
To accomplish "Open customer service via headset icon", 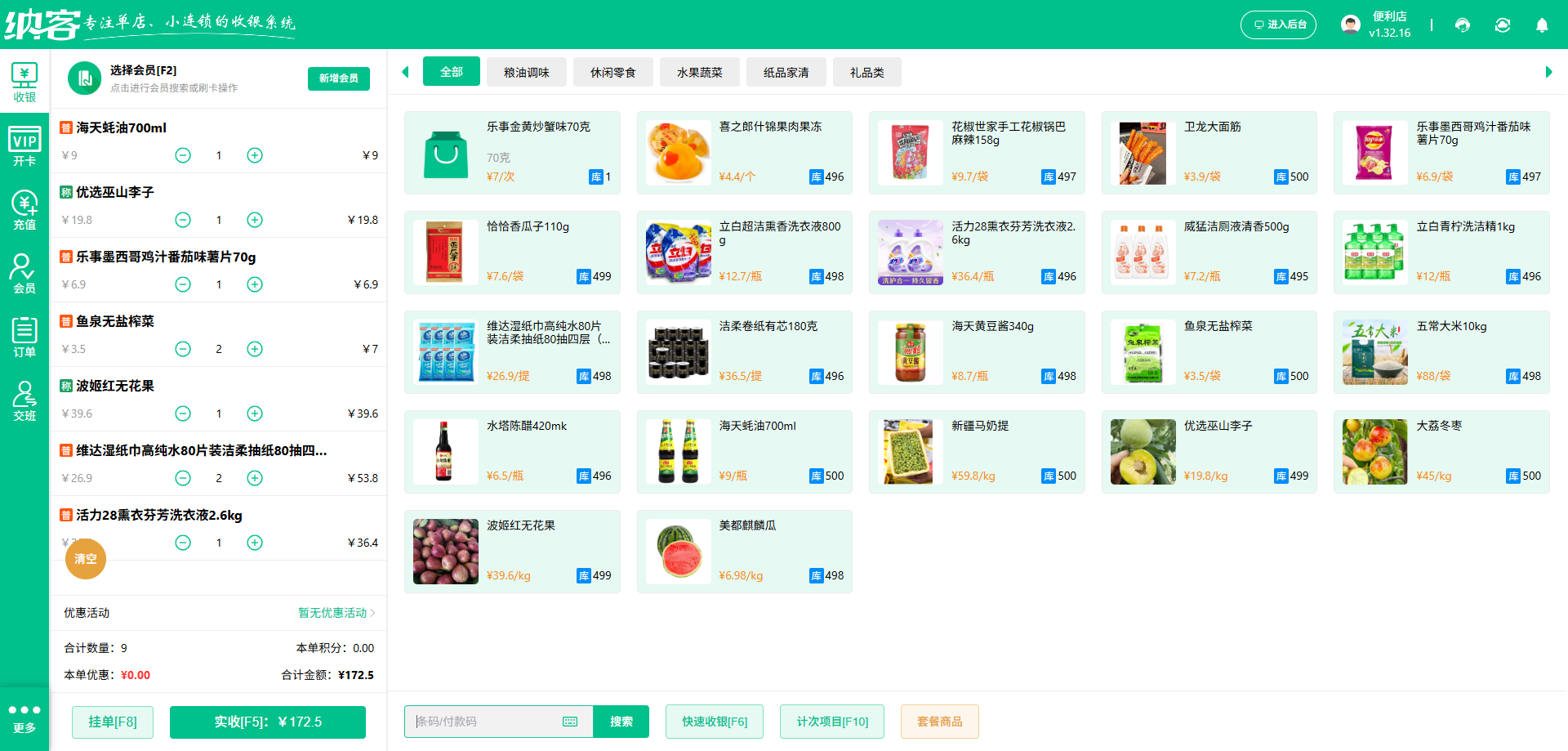I will pos(1463,25).
